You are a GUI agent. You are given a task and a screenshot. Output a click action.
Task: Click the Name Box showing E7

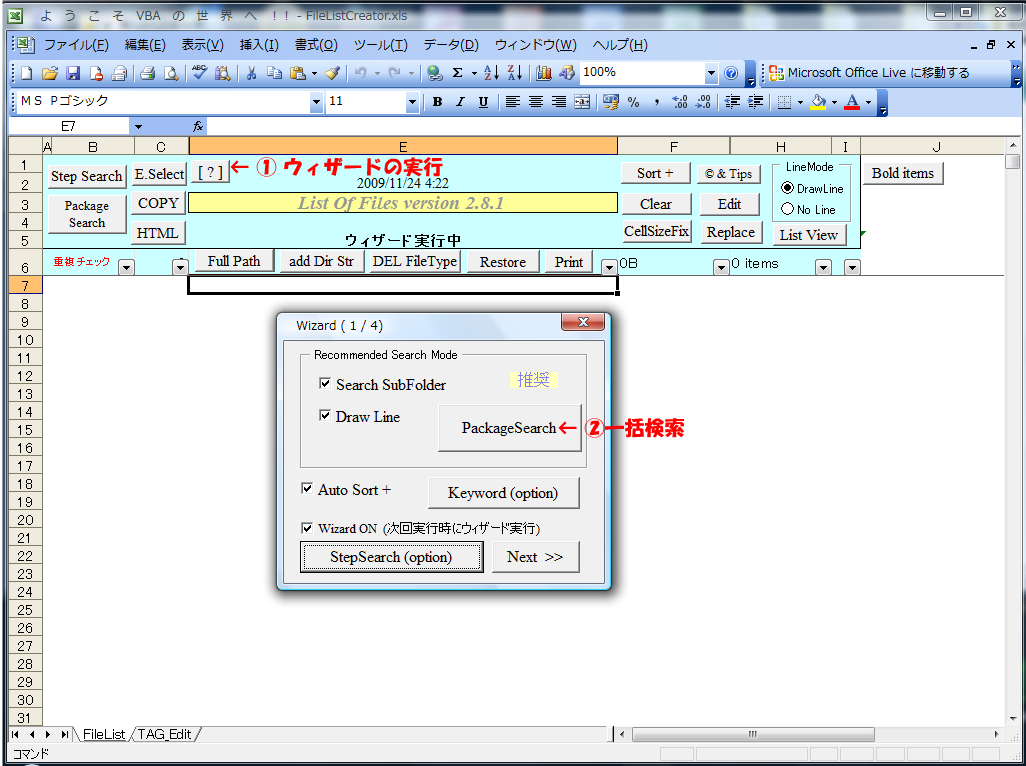tap(68, 126)
